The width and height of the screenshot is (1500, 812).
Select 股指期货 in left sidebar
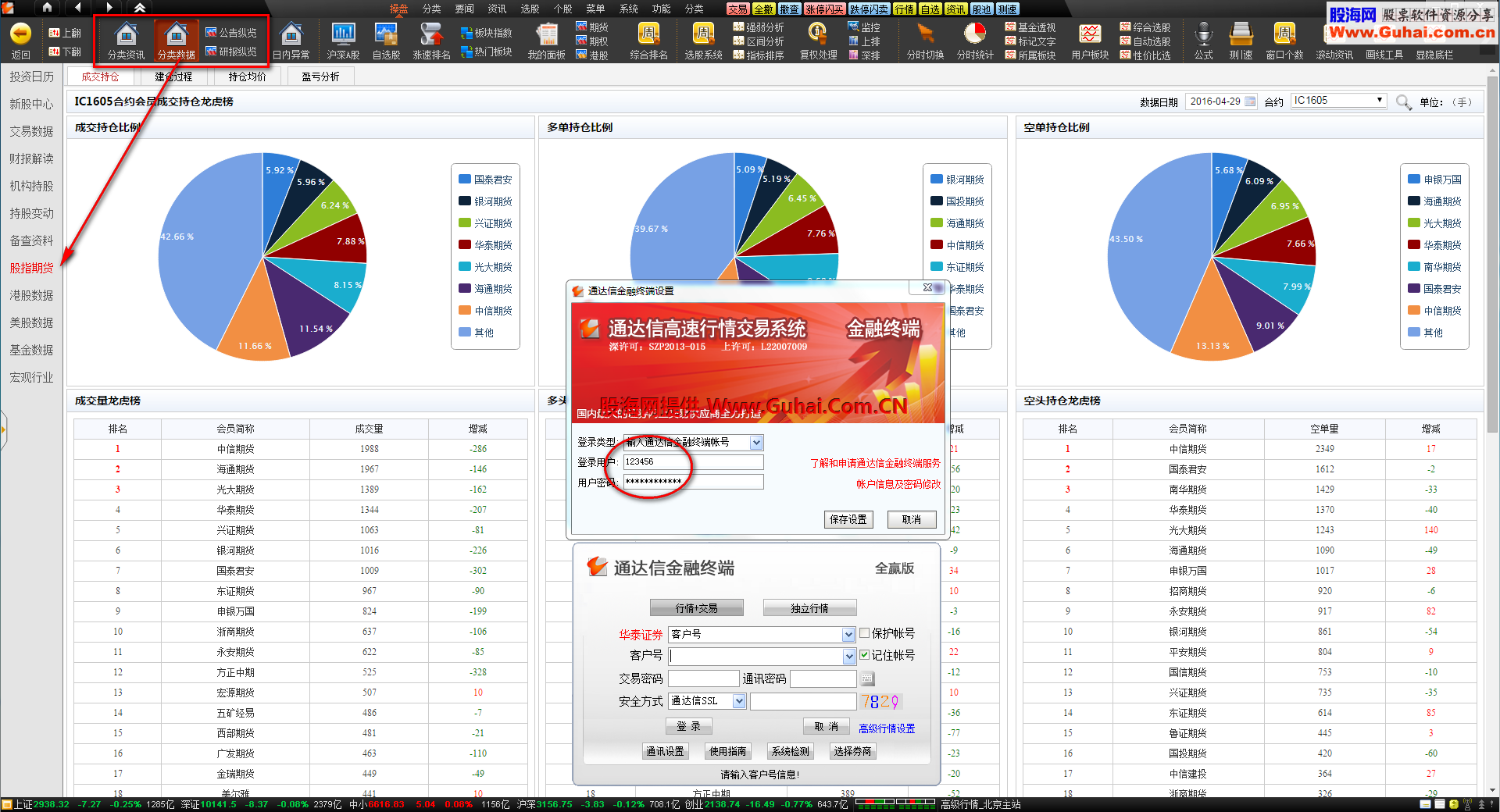[31, 268]
